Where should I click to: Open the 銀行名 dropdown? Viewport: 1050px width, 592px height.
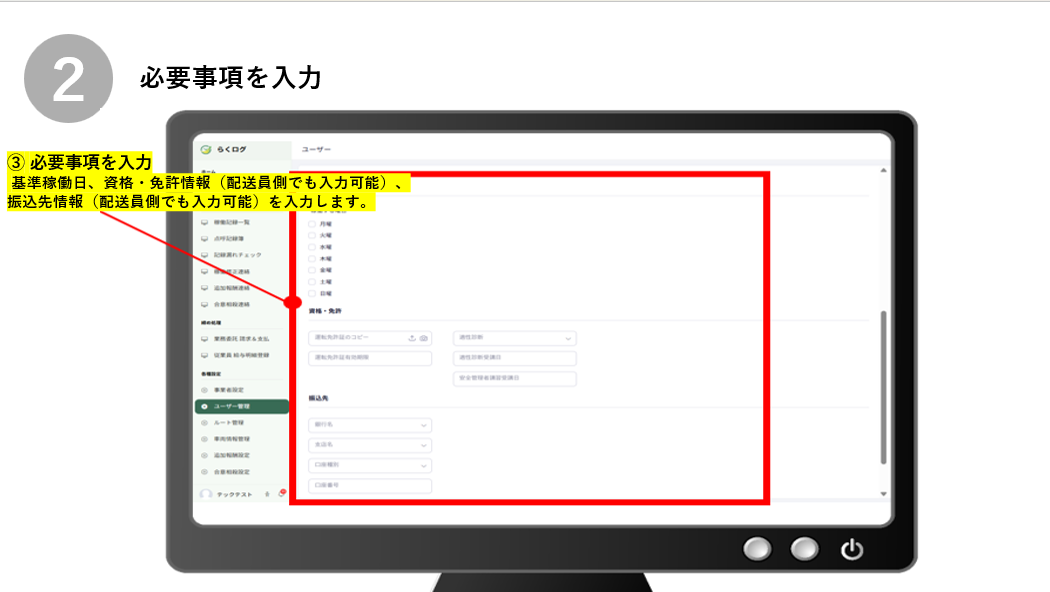(370, 425)
